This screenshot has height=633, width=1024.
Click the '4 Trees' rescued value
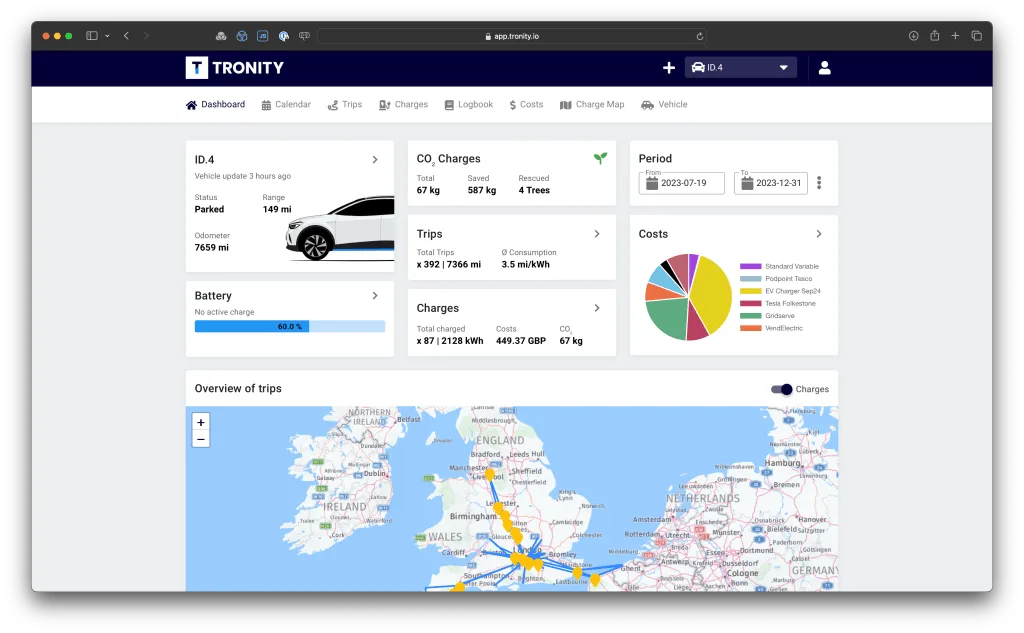(x=534, y=190)
